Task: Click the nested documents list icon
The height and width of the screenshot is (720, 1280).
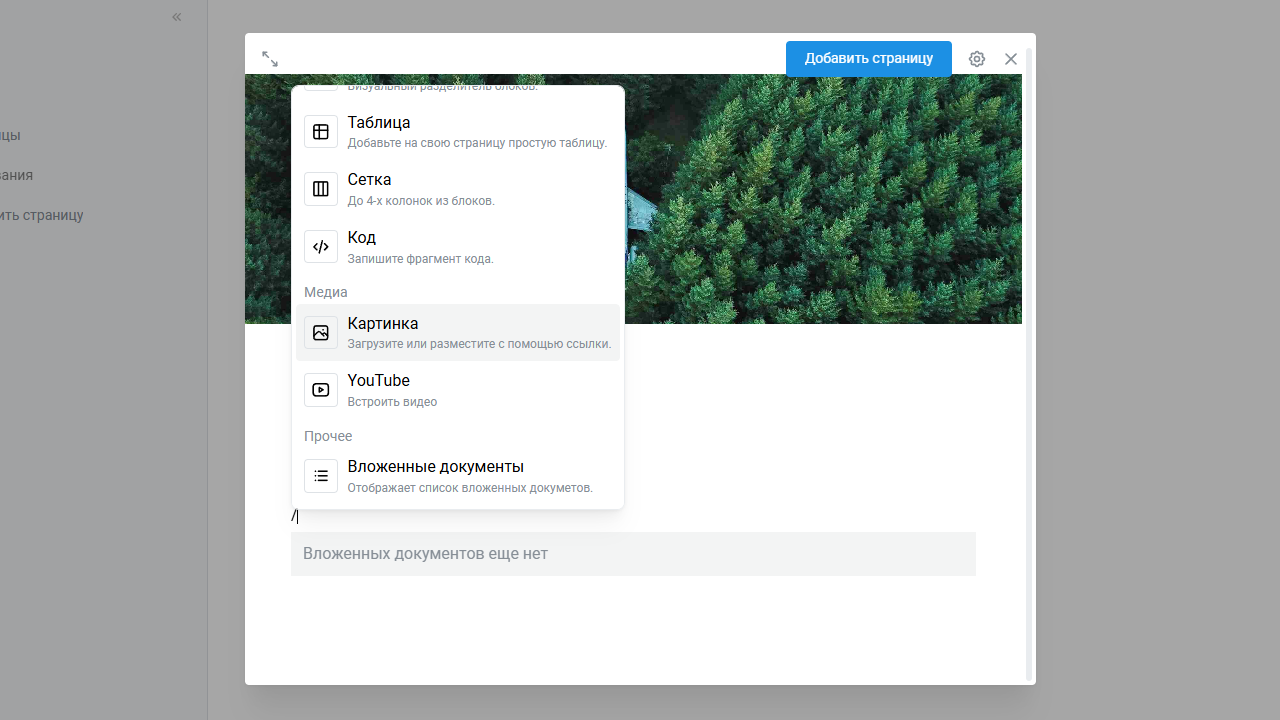Action: click(321, 476)
